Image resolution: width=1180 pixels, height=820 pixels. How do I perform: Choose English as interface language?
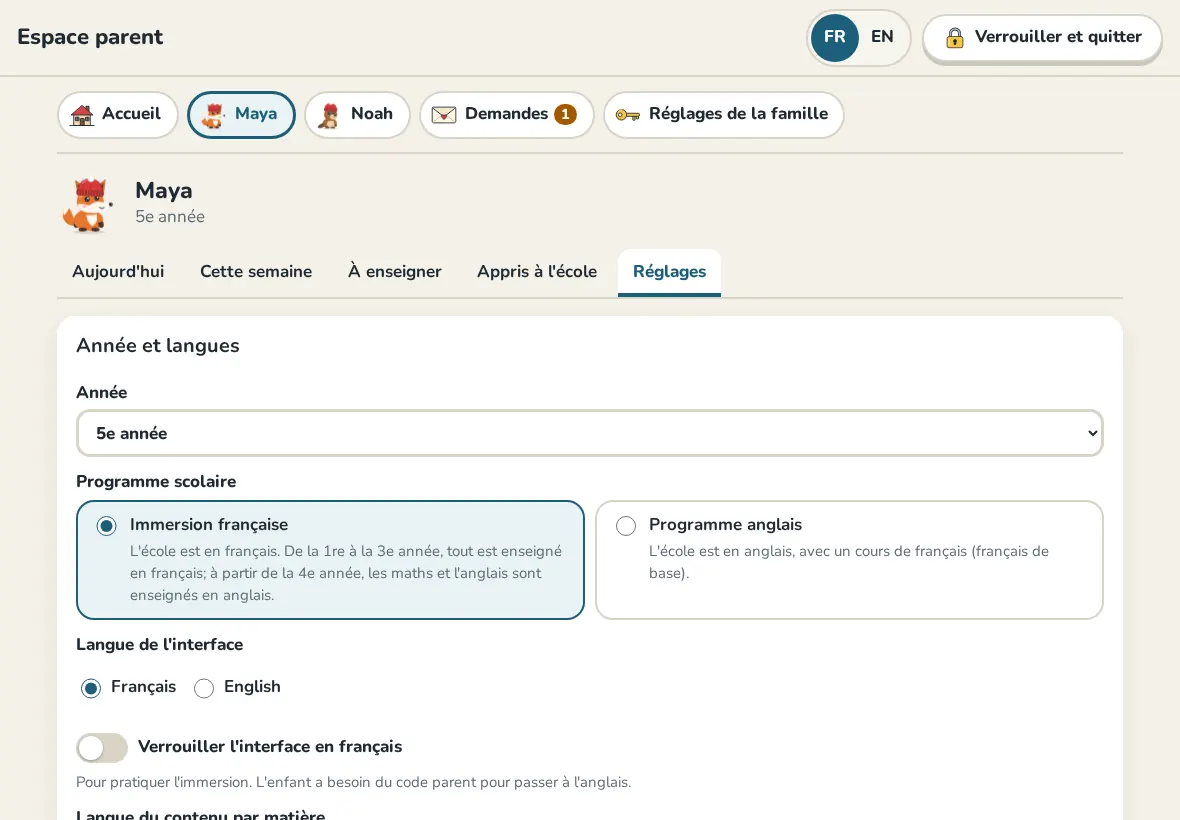(x=204, y=688)
